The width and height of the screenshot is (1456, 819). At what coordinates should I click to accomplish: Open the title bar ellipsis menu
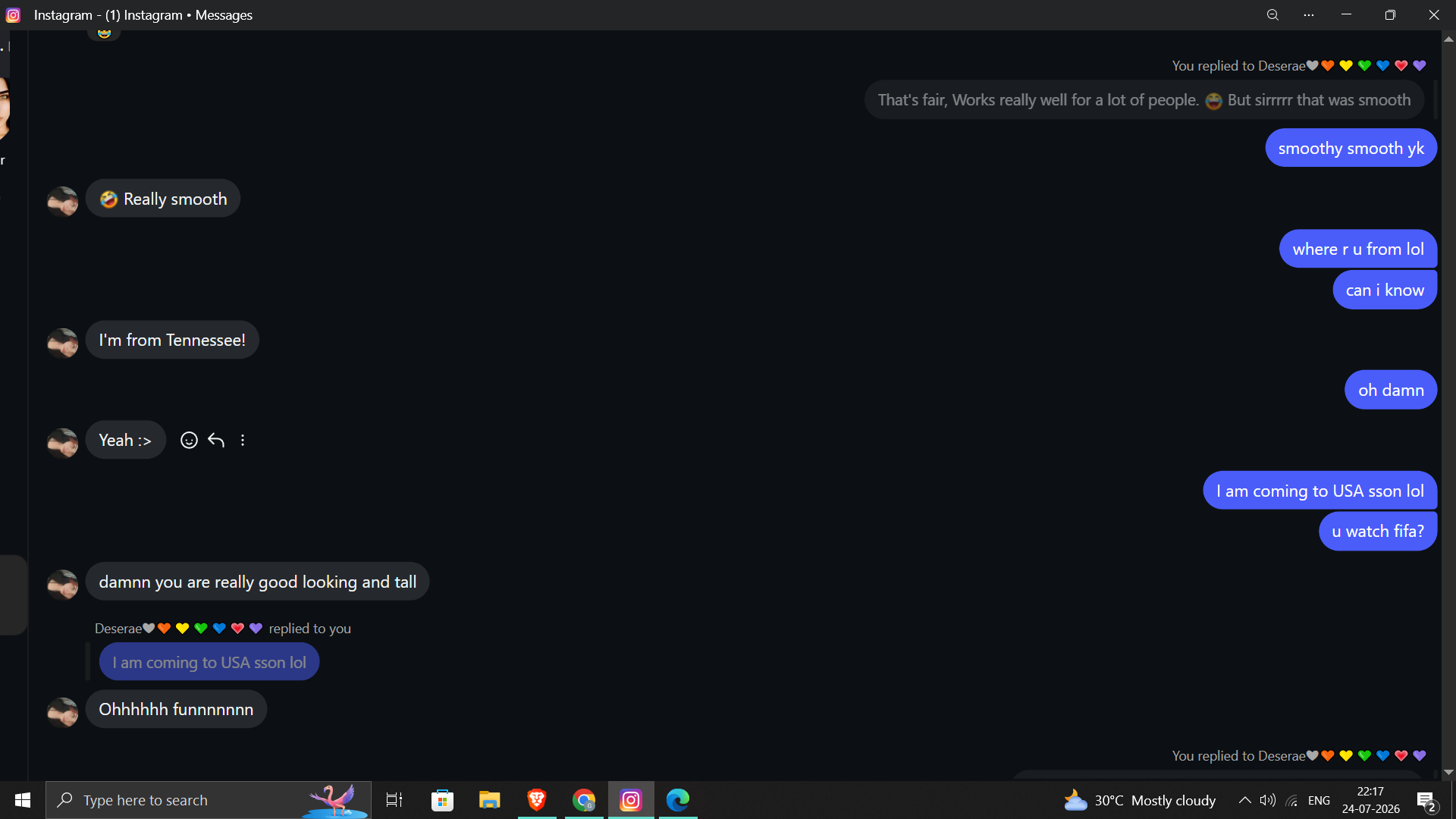tap(1309, 15)
